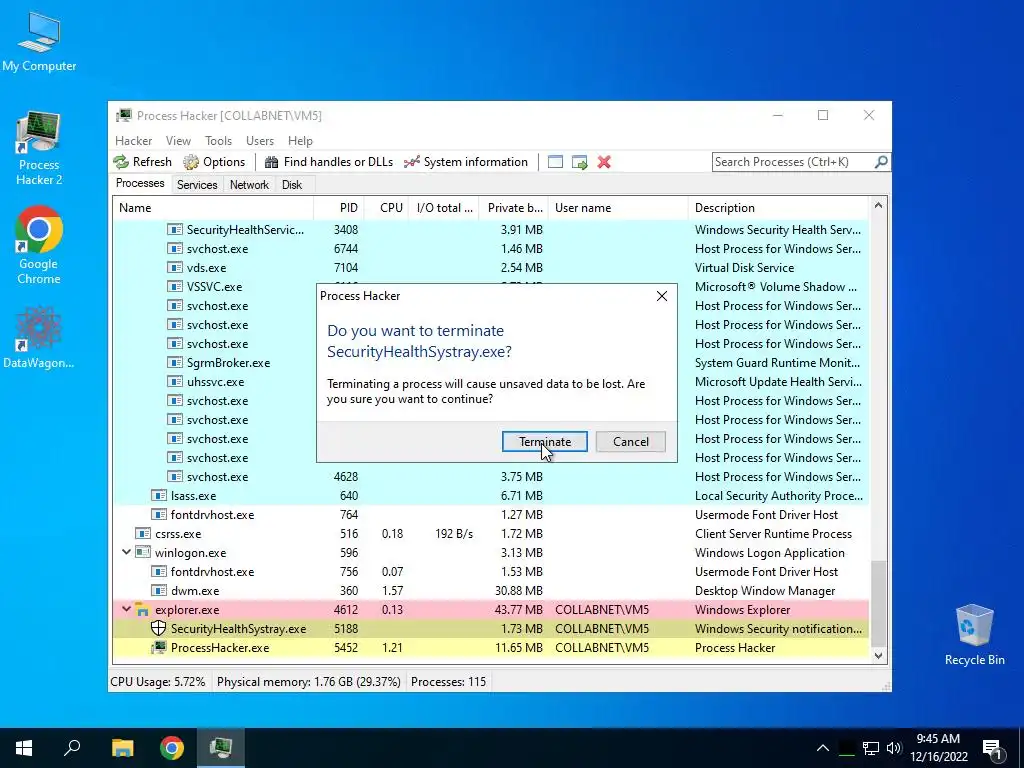Sort by the I/O total column header
Viewport: 1024px width, 768px height.
(x=444, y=208)
